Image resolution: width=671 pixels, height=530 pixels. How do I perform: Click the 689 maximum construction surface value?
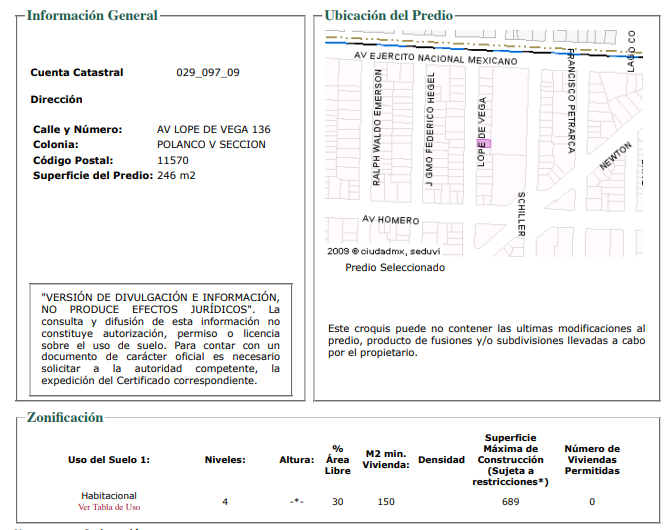510,502
